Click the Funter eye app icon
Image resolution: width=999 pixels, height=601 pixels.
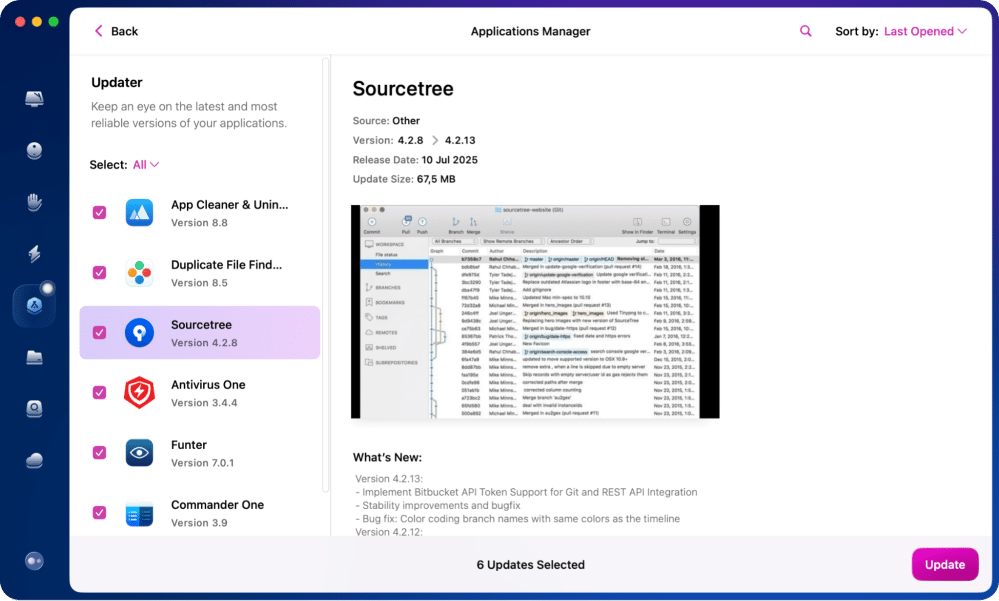click(139, 453)
